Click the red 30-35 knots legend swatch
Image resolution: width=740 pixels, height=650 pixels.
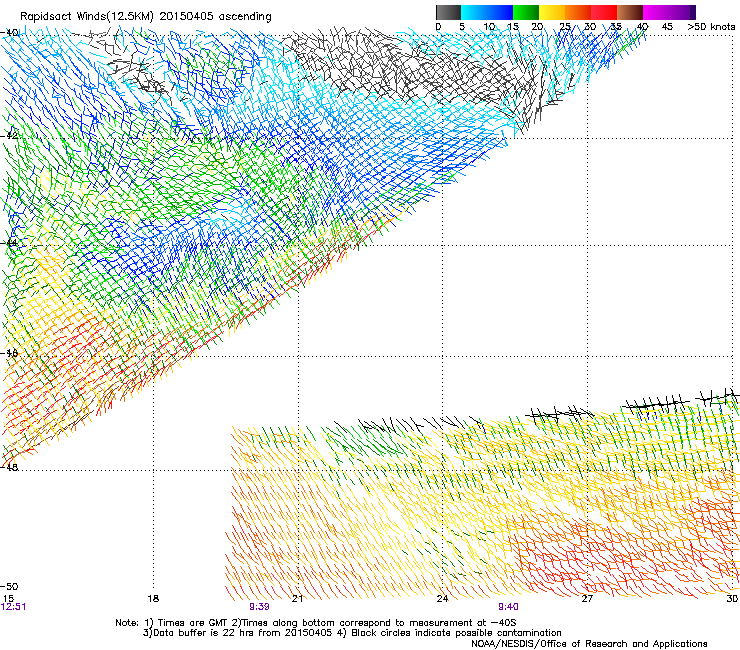coord(604,12)
